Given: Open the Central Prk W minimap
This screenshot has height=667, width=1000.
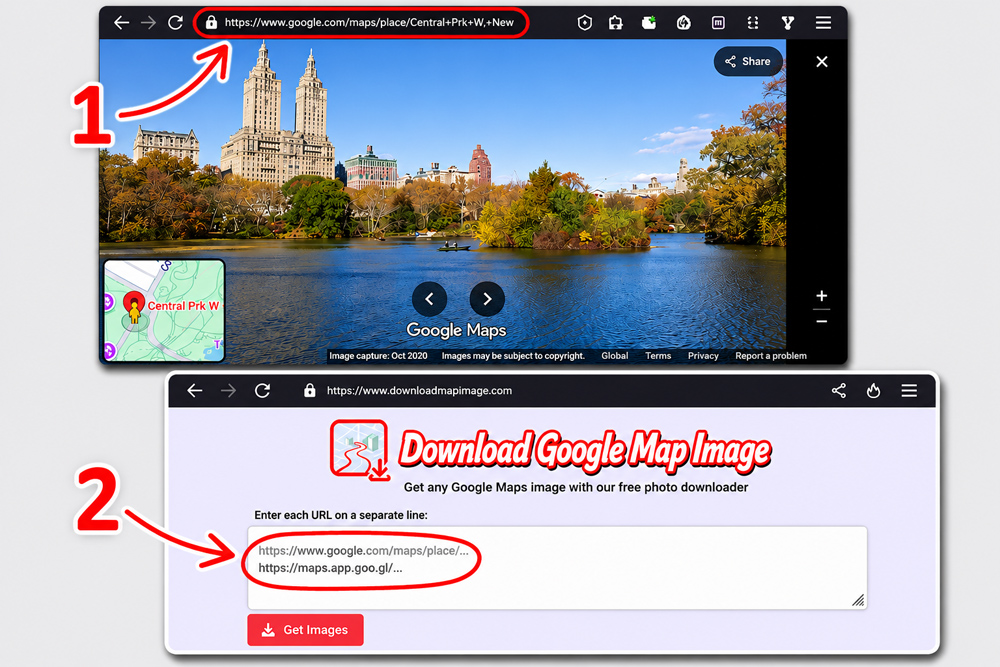Looking at the screenshot, I should pos(165,311).
